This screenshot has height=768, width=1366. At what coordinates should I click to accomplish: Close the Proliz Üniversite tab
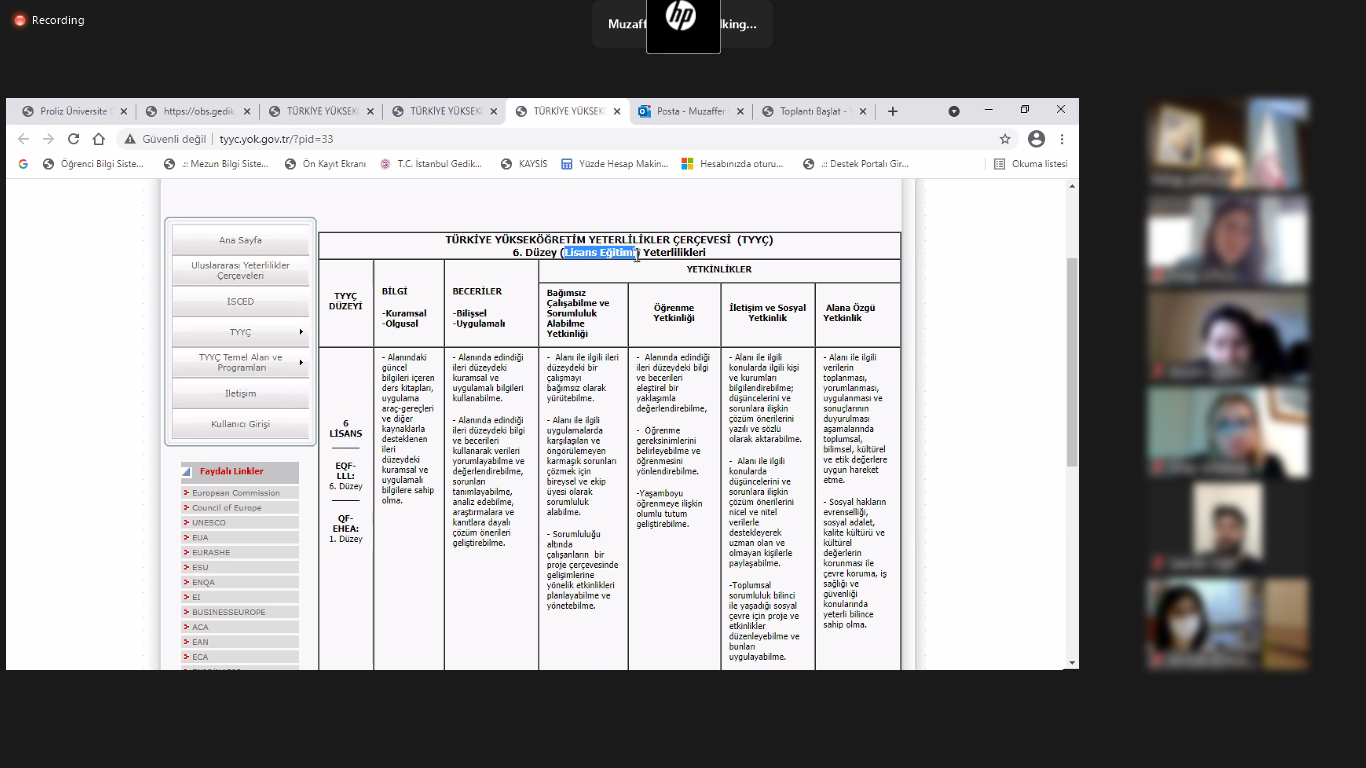coord(123,111)
